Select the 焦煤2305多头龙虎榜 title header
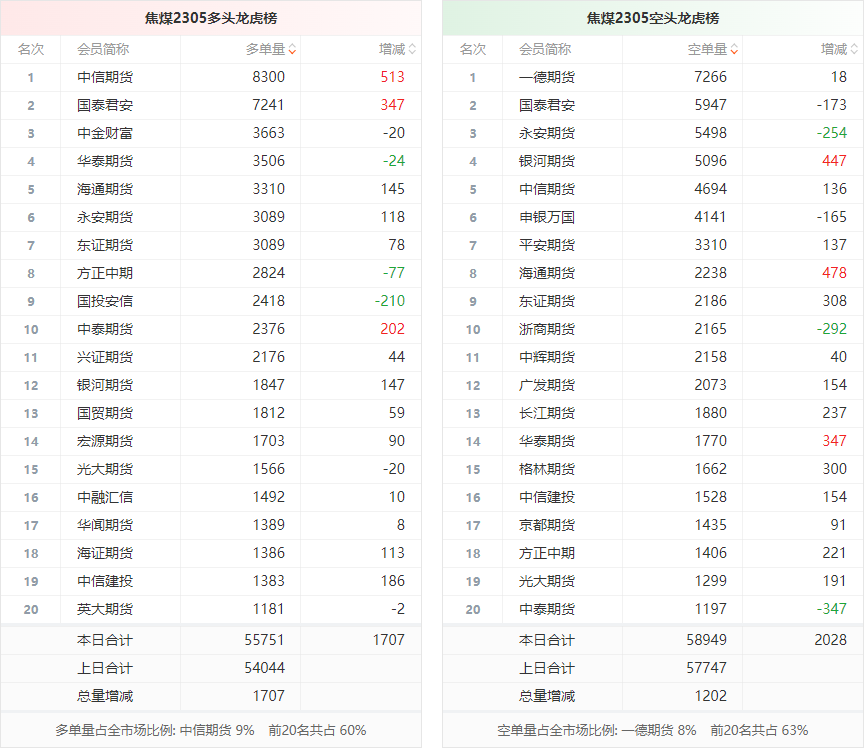The width and height of the screenshot is (864, 748). 210,18
